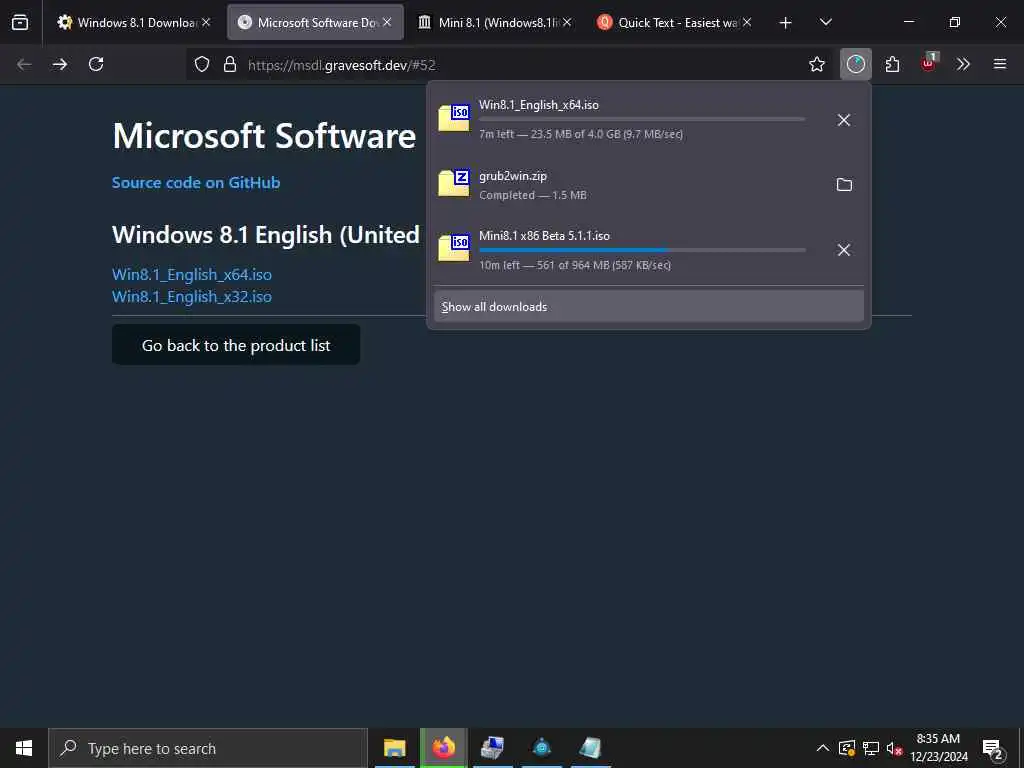This screenshot has width=1024, height=768.
Task: Cancel the Win8.1_English_x64.iso download
Action: click(844, 120)
